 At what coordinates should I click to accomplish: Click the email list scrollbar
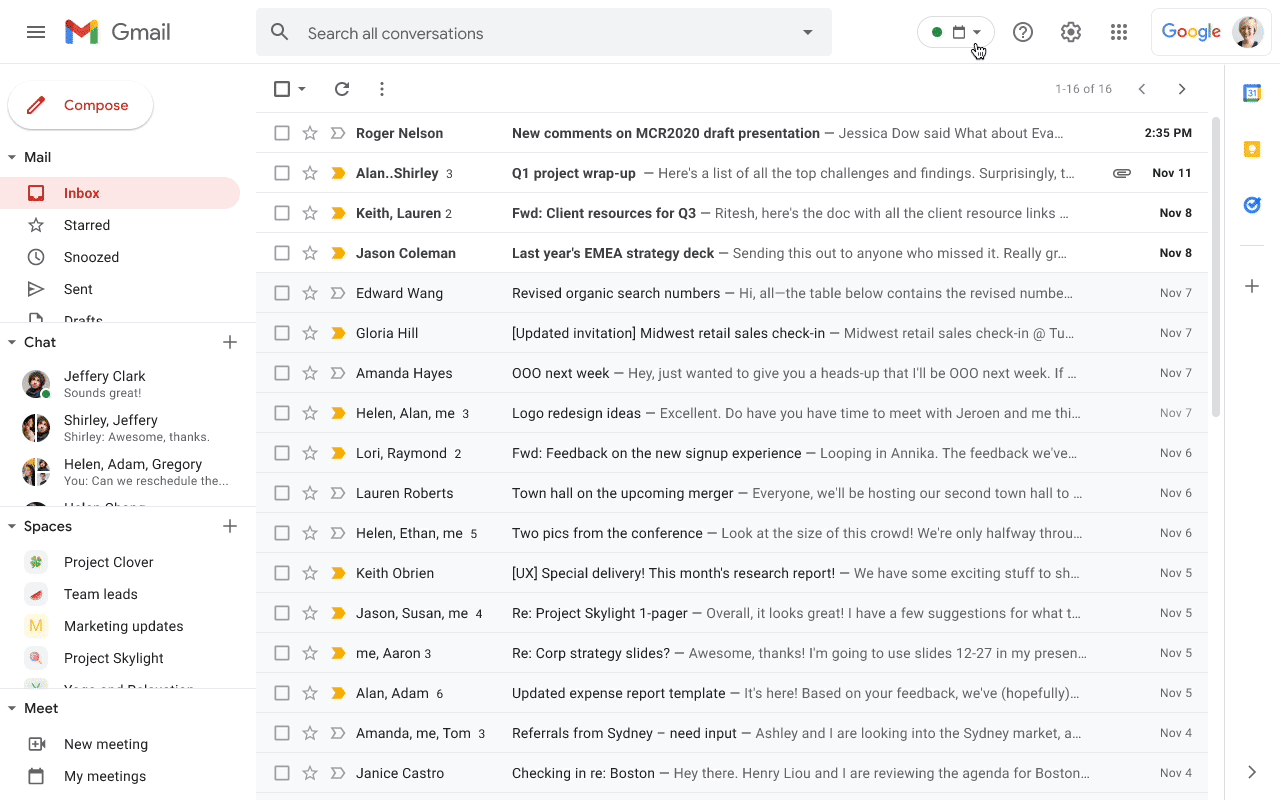[1216, 266]
